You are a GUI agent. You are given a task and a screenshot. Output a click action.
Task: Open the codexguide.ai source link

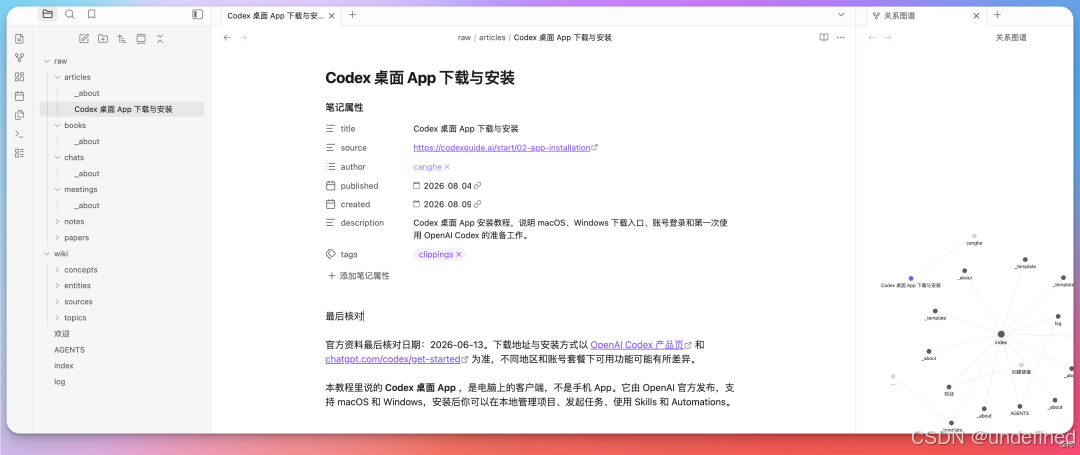[501, 147]
